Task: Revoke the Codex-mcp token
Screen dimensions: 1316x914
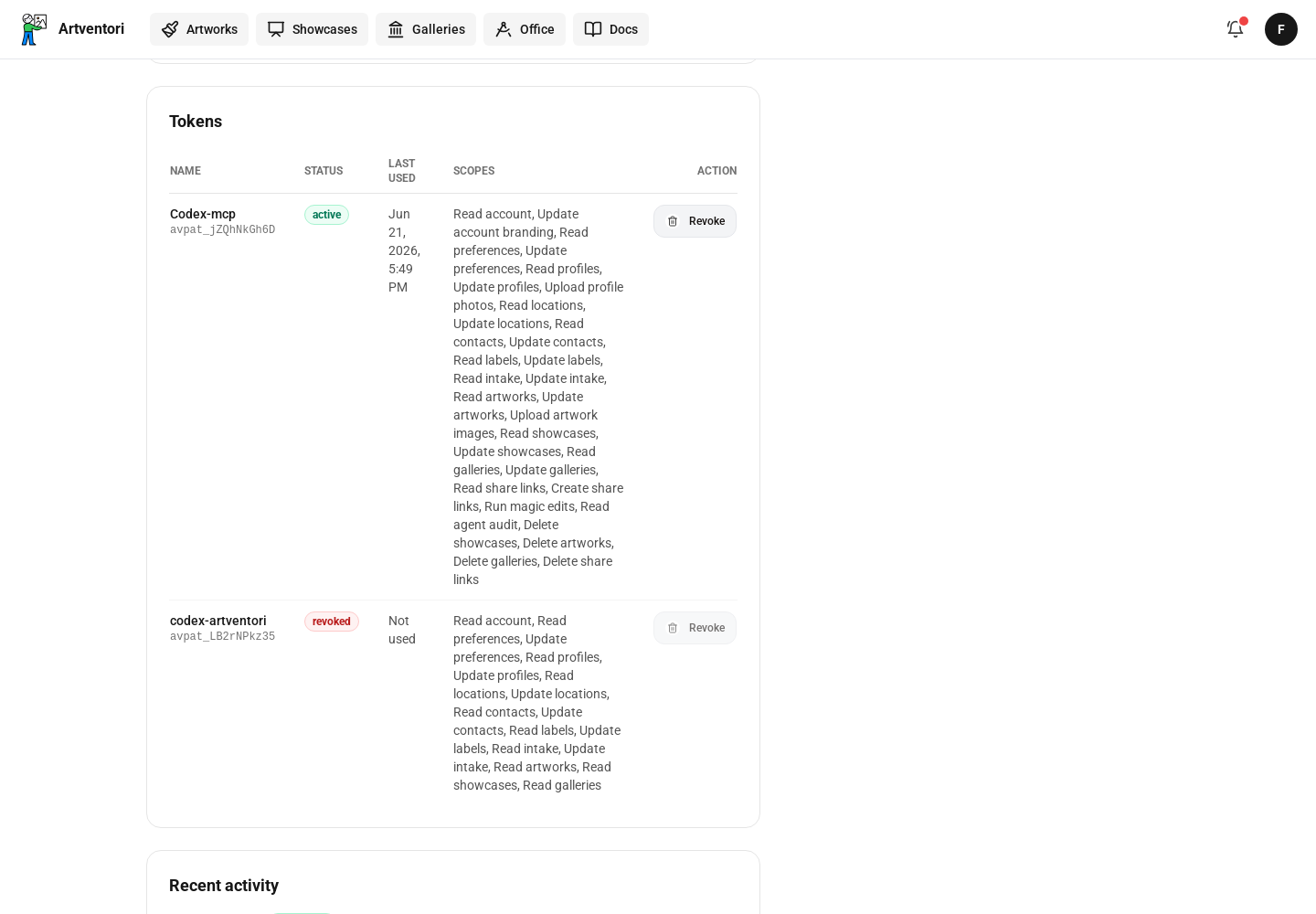Action: pyautogui.click(x=695, y=221)
